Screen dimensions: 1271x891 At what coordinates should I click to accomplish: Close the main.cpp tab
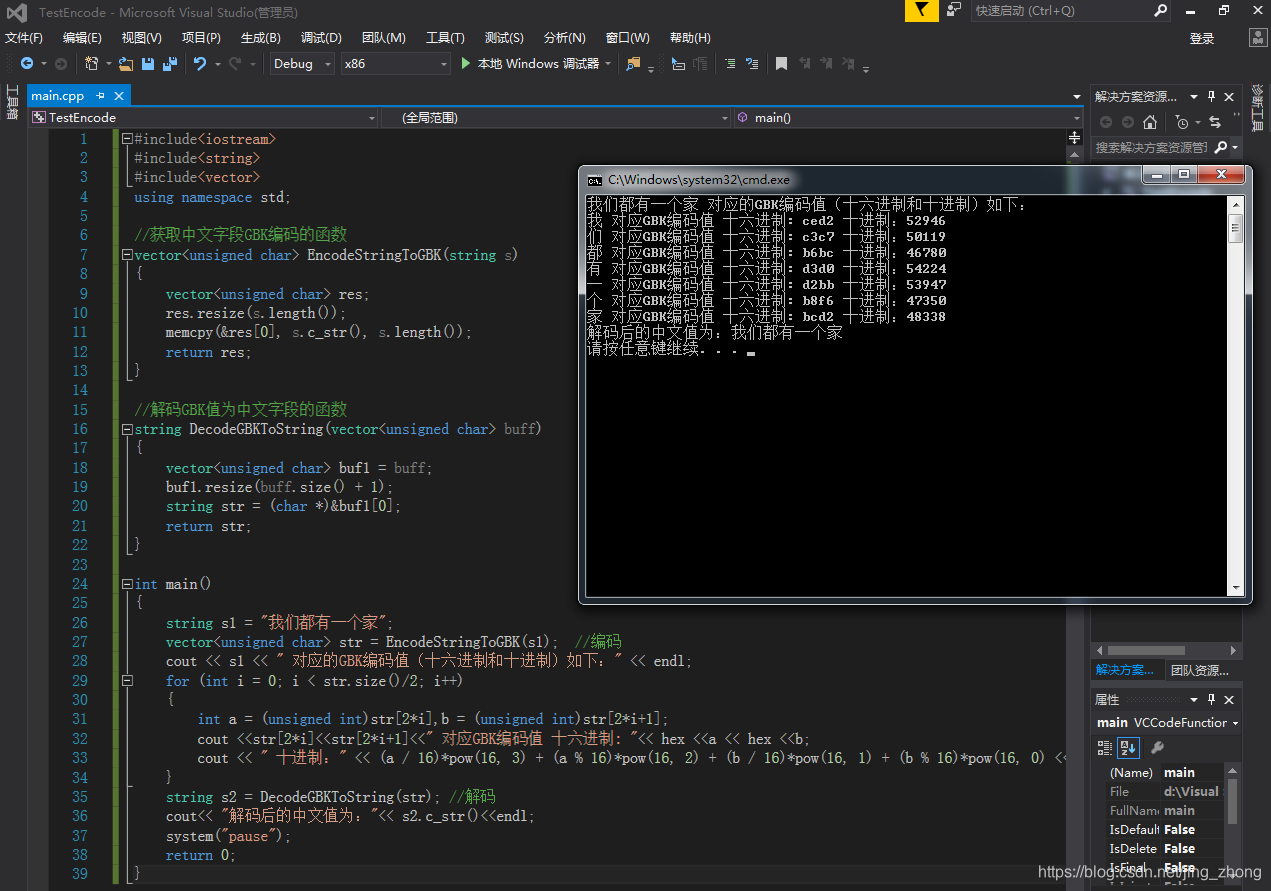pyautogui.click(x=119, y=96)
